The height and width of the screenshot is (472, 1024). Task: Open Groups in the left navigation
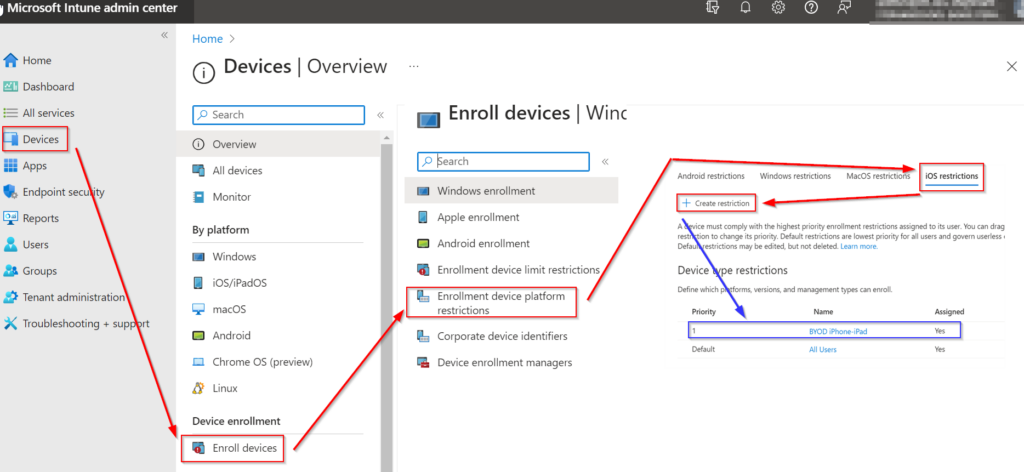(x=31, y=270)
